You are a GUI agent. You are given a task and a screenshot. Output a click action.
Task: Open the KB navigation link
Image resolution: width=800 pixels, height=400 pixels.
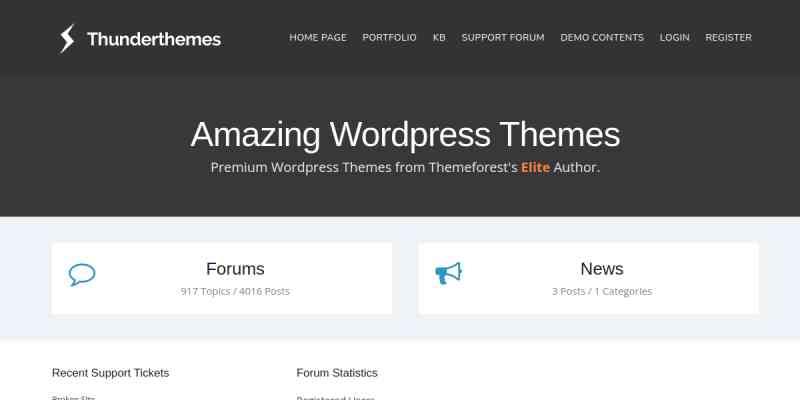click(x=439, y=38)
